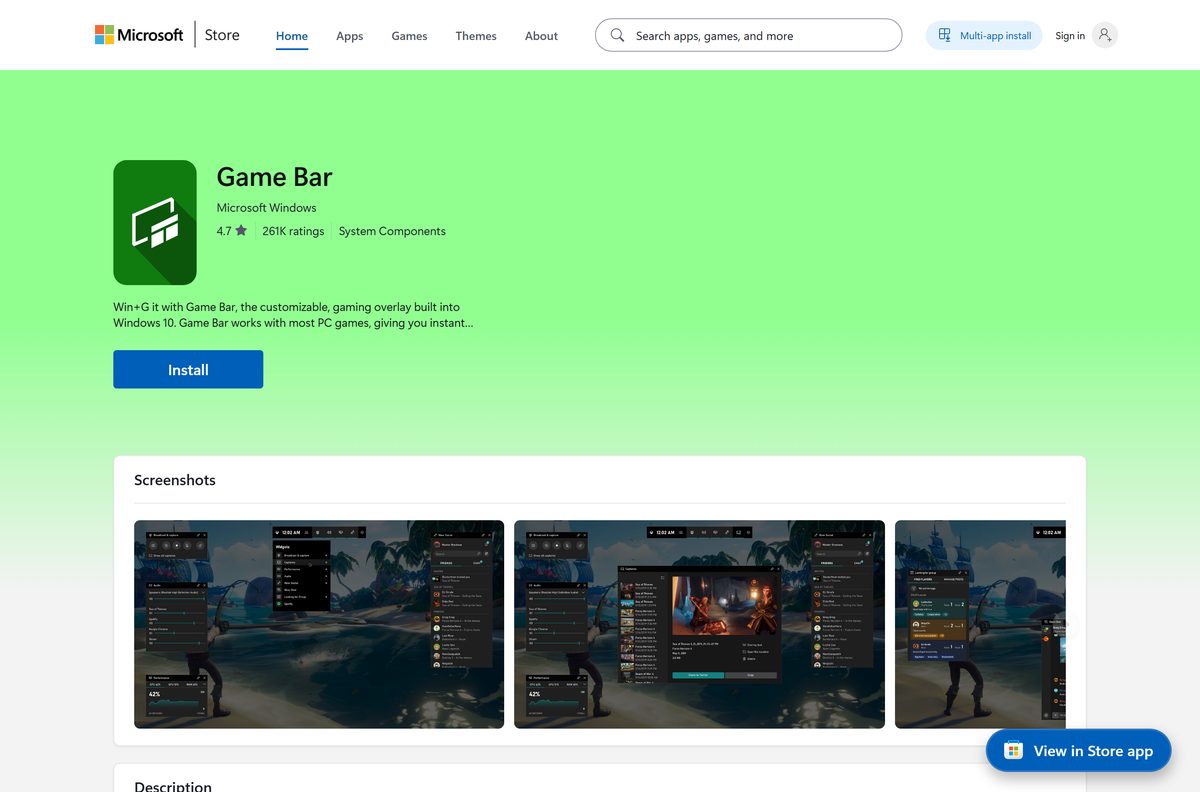The image size is (1200, 792).
Task: Open the third partially visible screenshot
Action: [x=980, y=624]
